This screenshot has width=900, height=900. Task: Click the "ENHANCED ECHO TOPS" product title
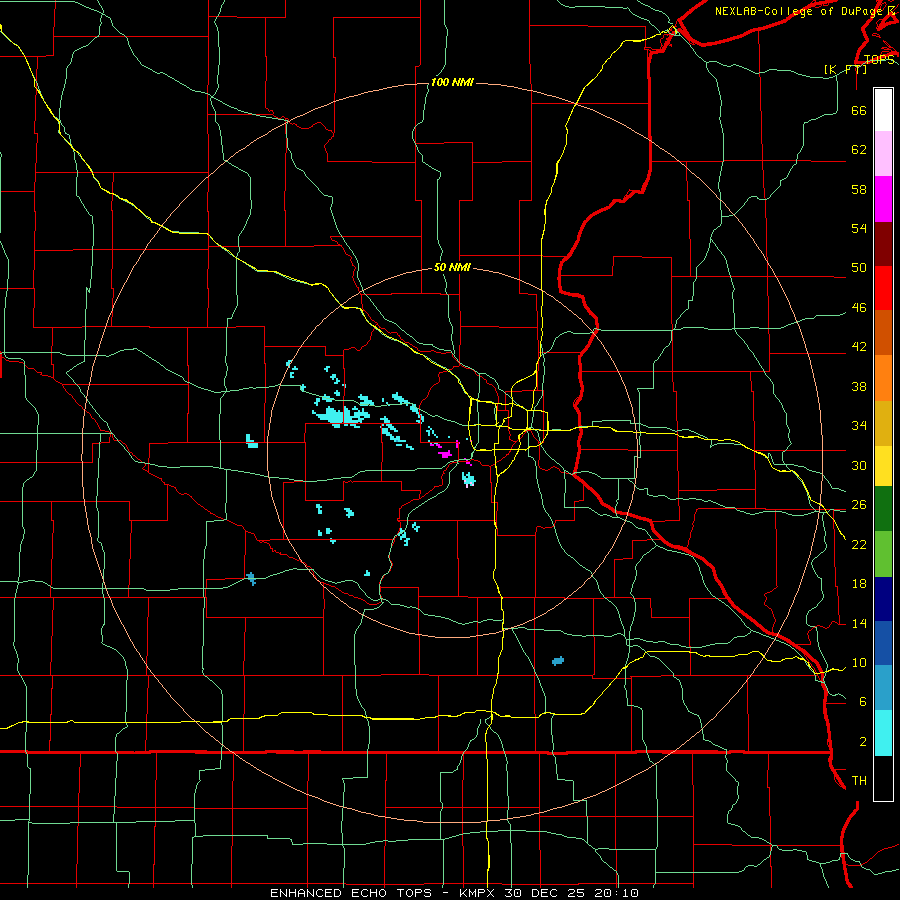pyautogui.click(x=351, y=893)
